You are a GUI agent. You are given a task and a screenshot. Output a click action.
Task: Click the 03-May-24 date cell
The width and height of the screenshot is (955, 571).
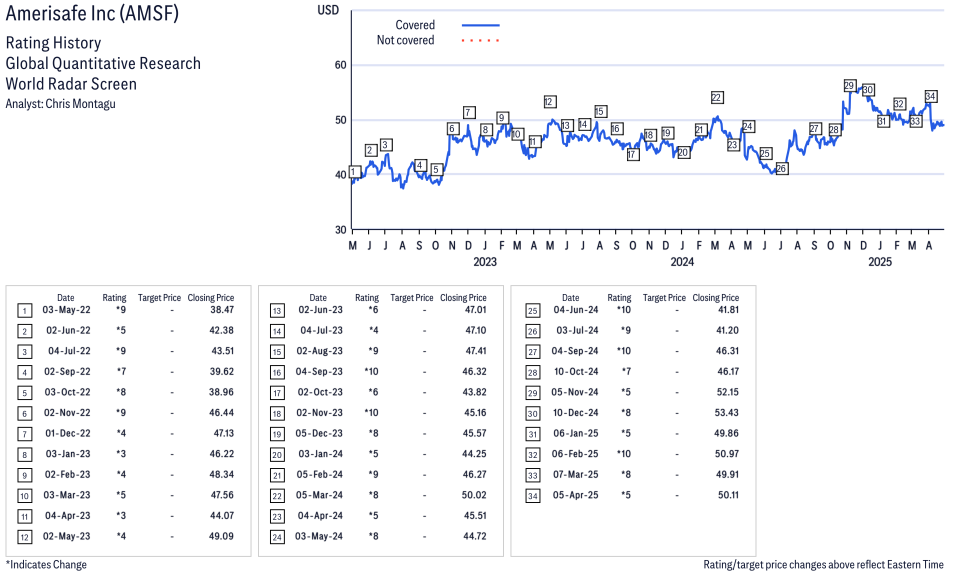coord(319,536)
